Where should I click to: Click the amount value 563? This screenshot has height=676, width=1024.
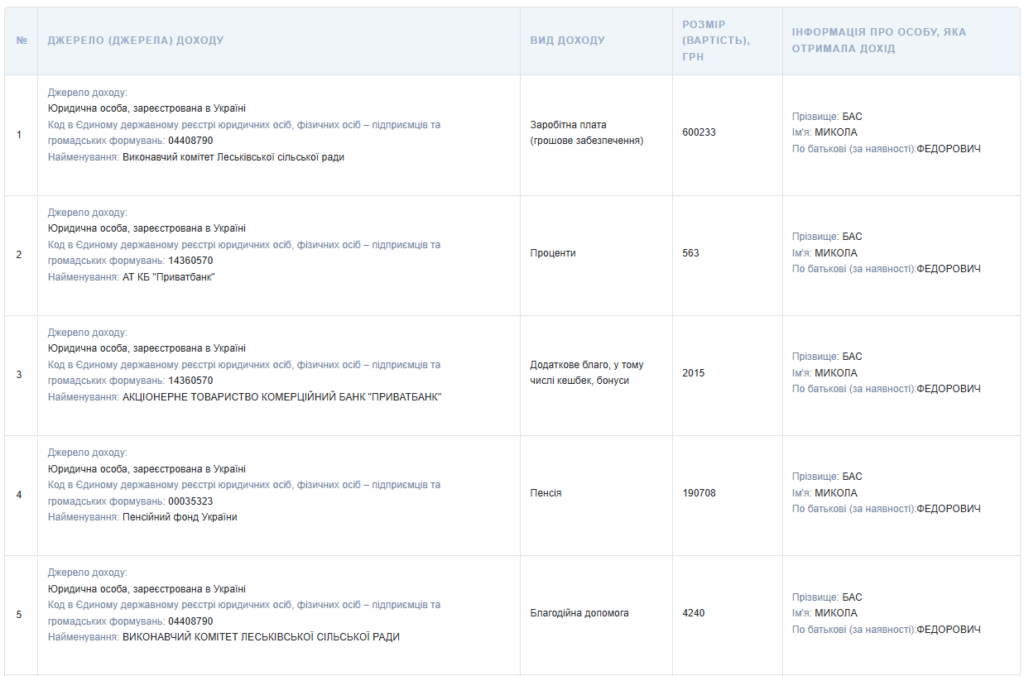(x=691, y=253)
